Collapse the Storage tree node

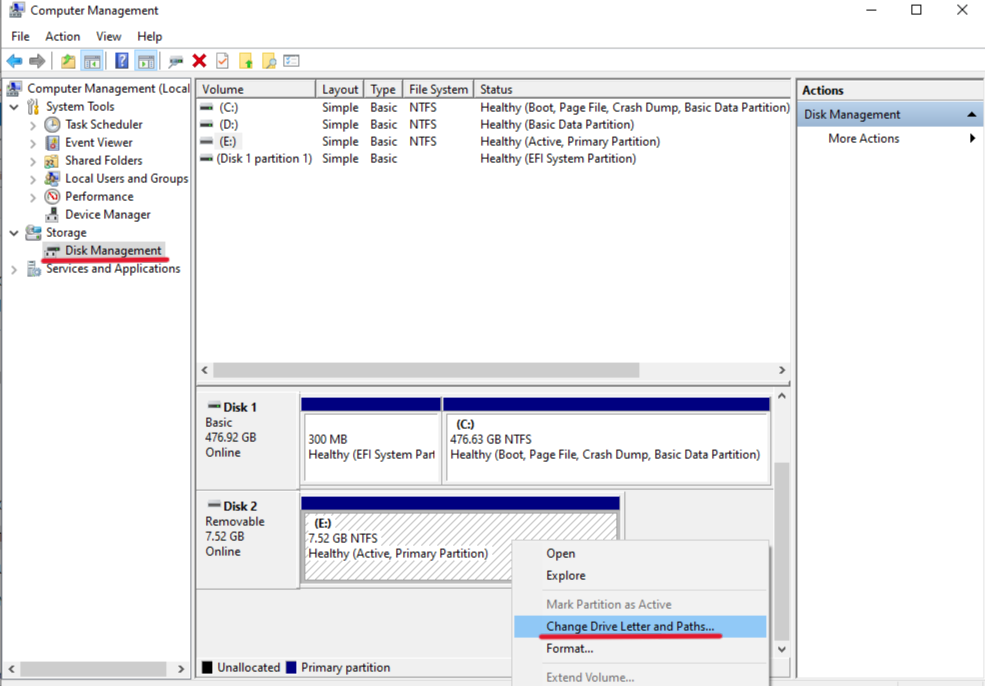click(x=14, y=232)
